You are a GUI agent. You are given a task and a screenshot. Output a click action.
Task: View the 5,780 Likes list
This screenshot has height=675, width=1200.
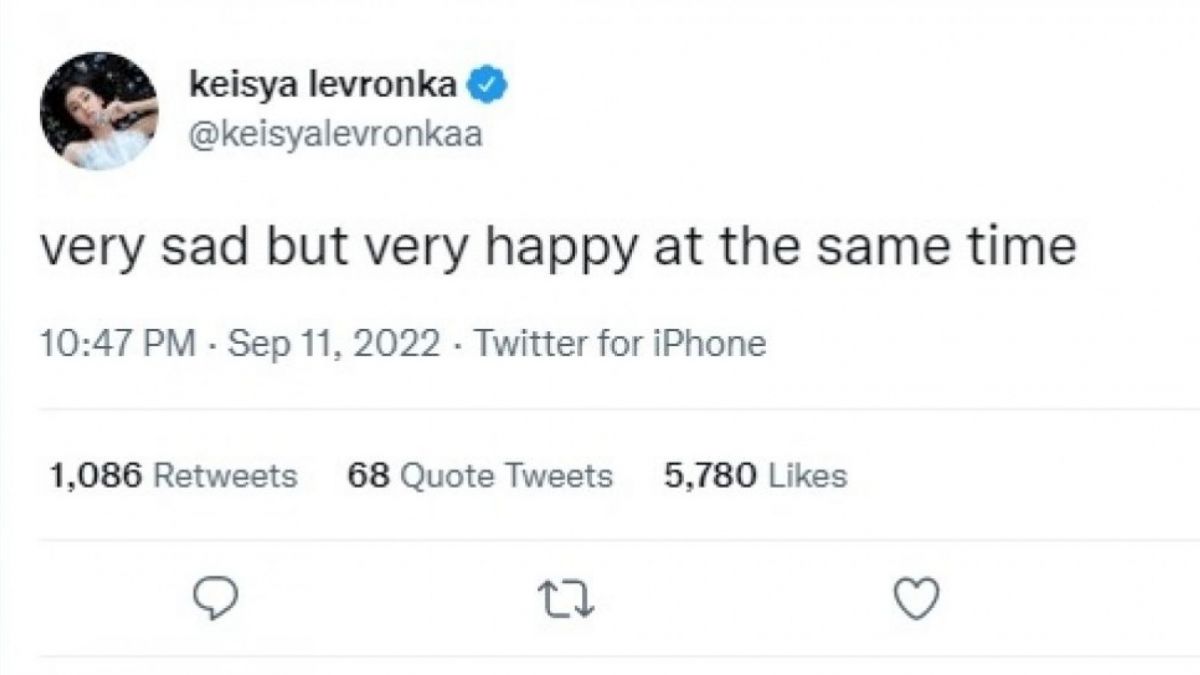click(x=753, y=476)
